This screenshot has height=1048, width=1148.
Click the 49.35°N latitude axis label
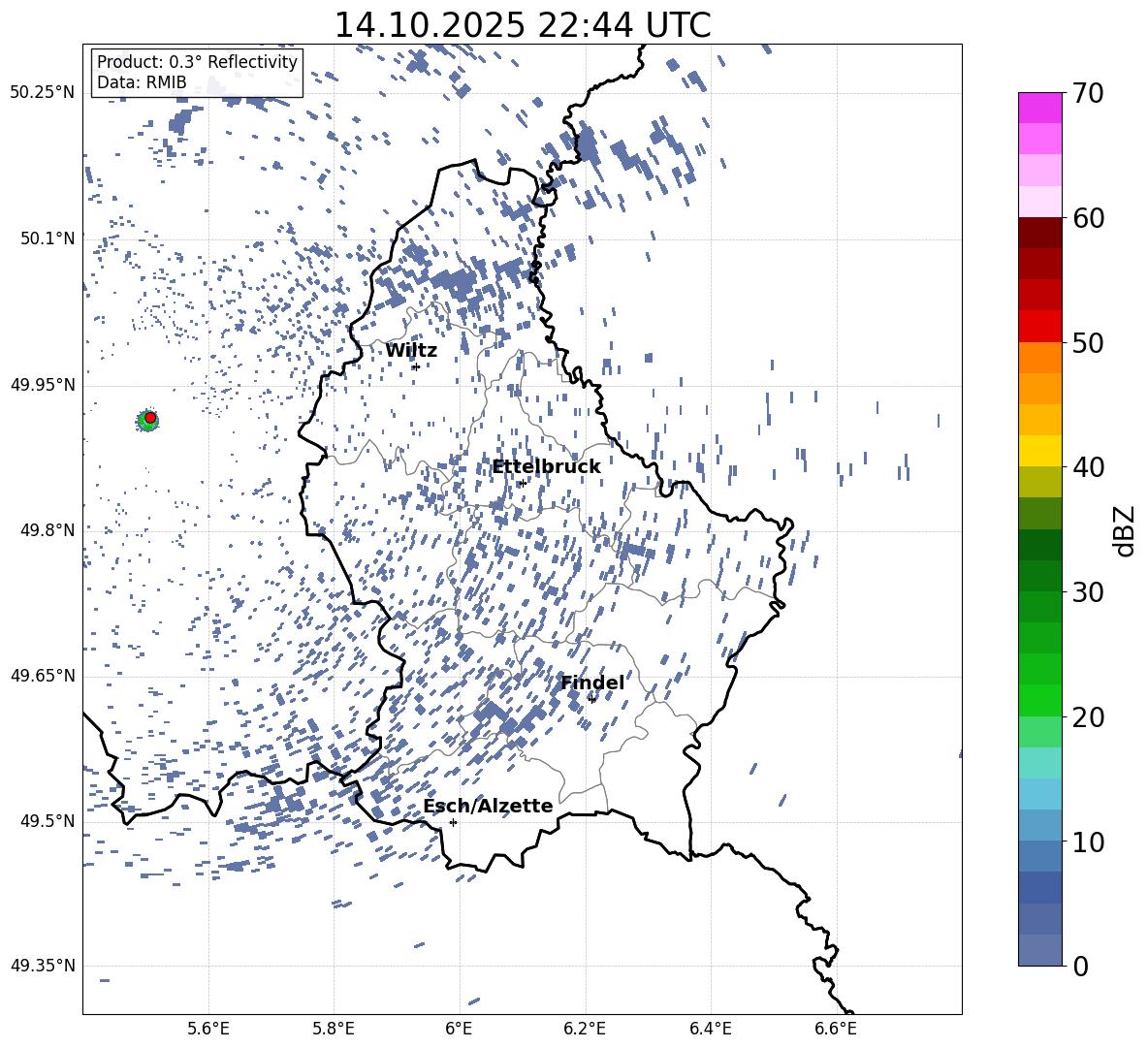tap(43, 966)
